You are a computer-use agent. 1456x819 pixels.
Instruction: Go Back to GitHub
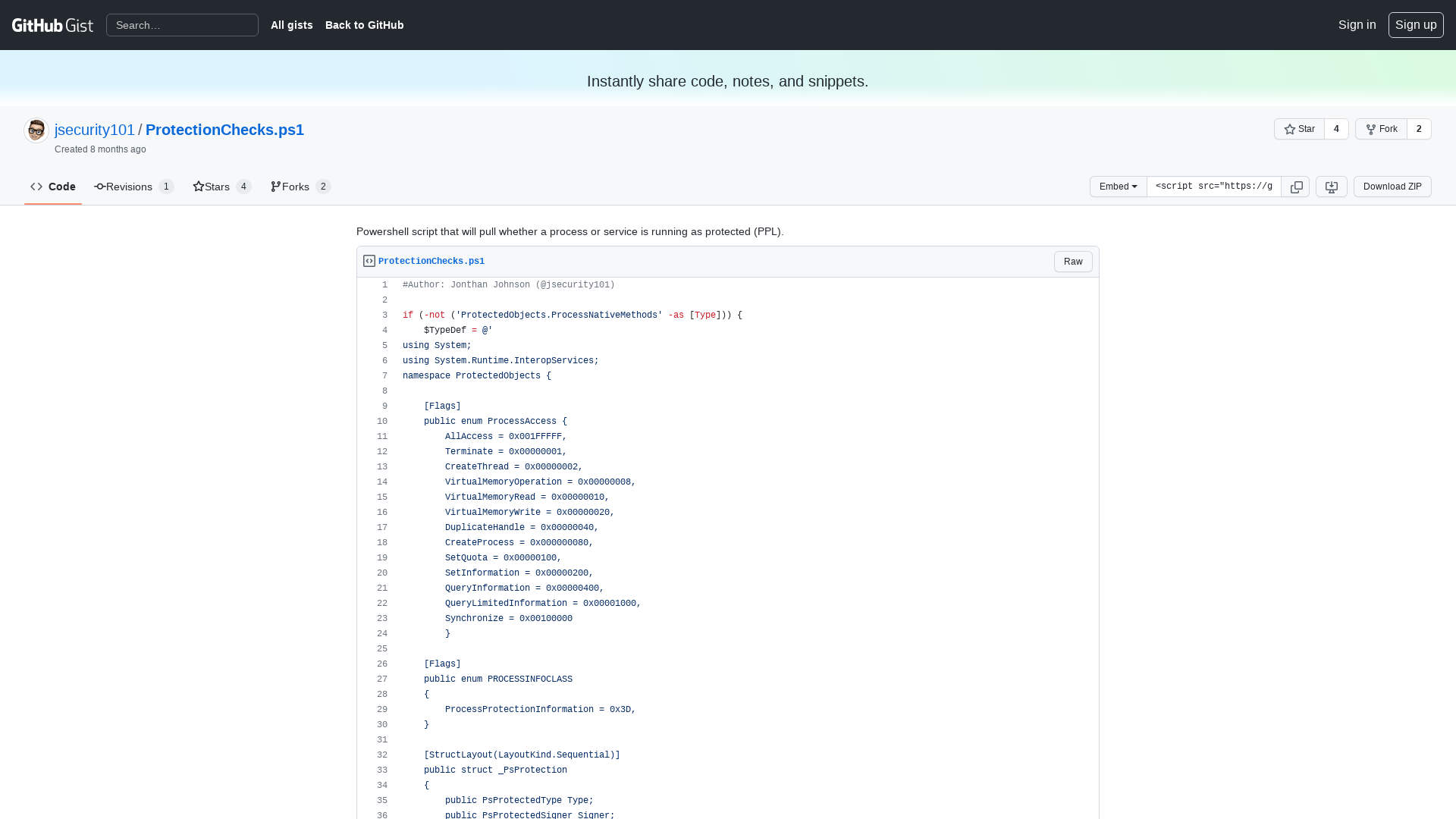[365, 25]
